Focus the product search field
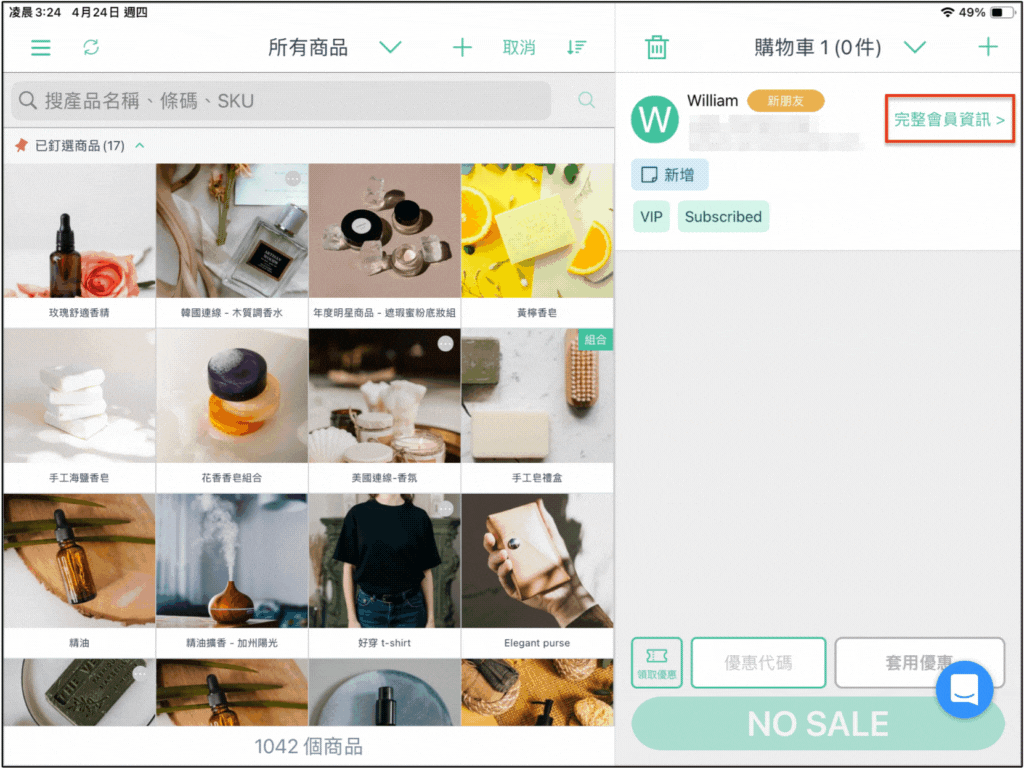The height and width of the screenshot is (768, 1024). (281, 100)
